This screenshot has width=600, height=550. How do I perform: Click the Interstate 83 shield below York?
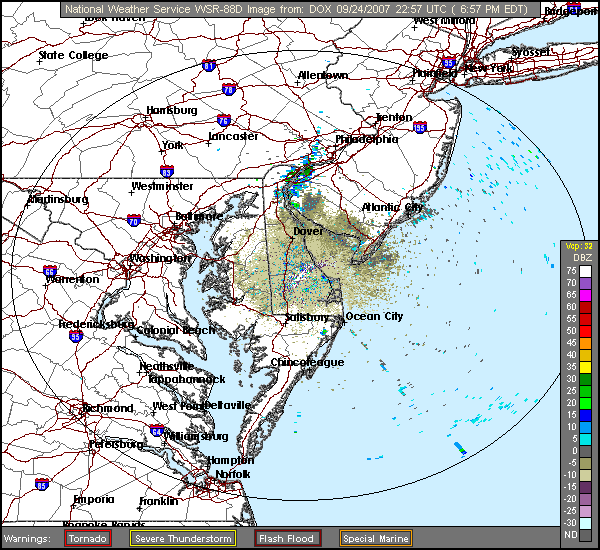tap(167, 171)
